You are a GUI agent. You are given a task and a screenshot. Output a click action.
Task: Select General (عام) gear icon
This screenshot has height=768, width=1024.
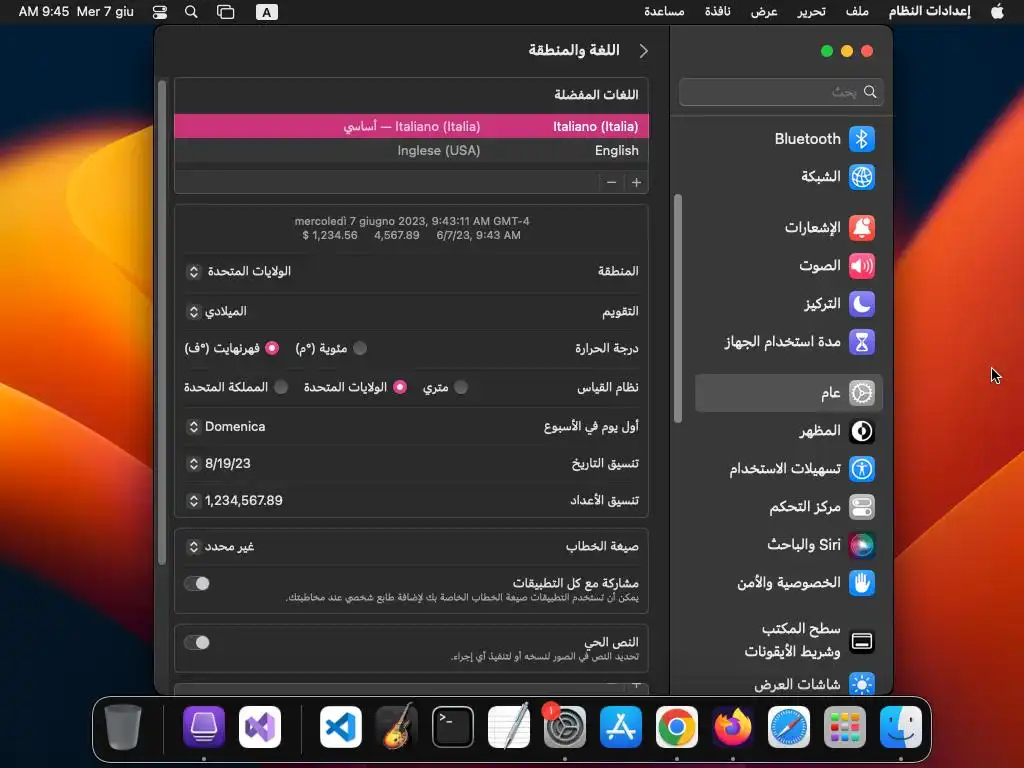[861, 392]
